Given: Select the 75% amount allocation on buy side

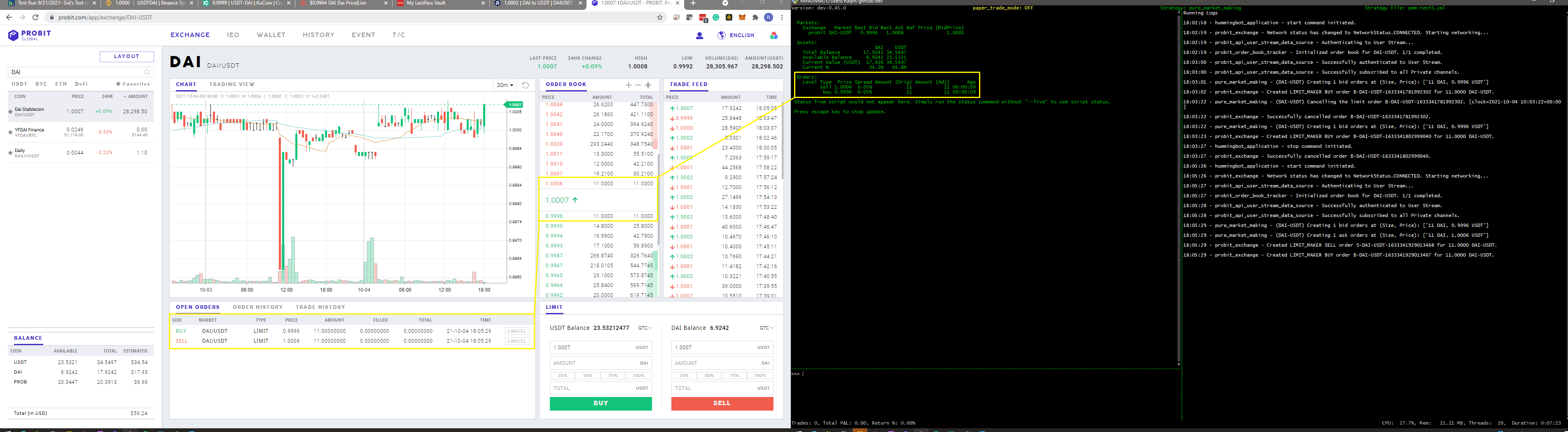Looking at the screenshot, I should 612,376.
